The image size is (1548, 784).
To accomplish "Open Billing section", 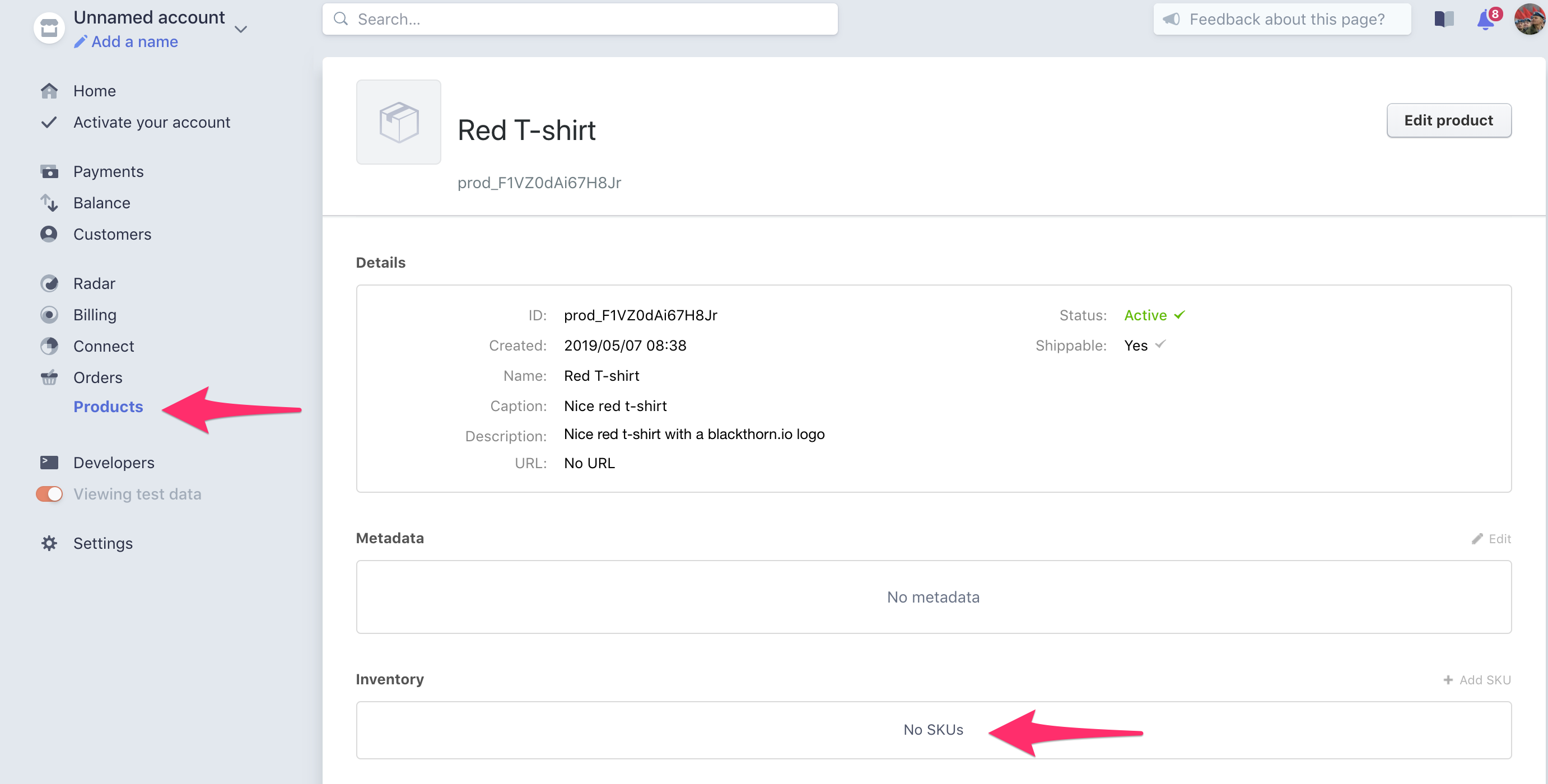I will click(x=95, y=315).
